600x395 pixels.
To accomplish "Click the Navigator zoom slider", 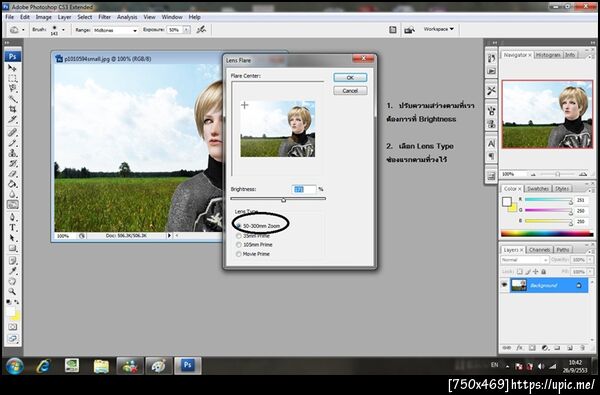I will click(558, 174).
